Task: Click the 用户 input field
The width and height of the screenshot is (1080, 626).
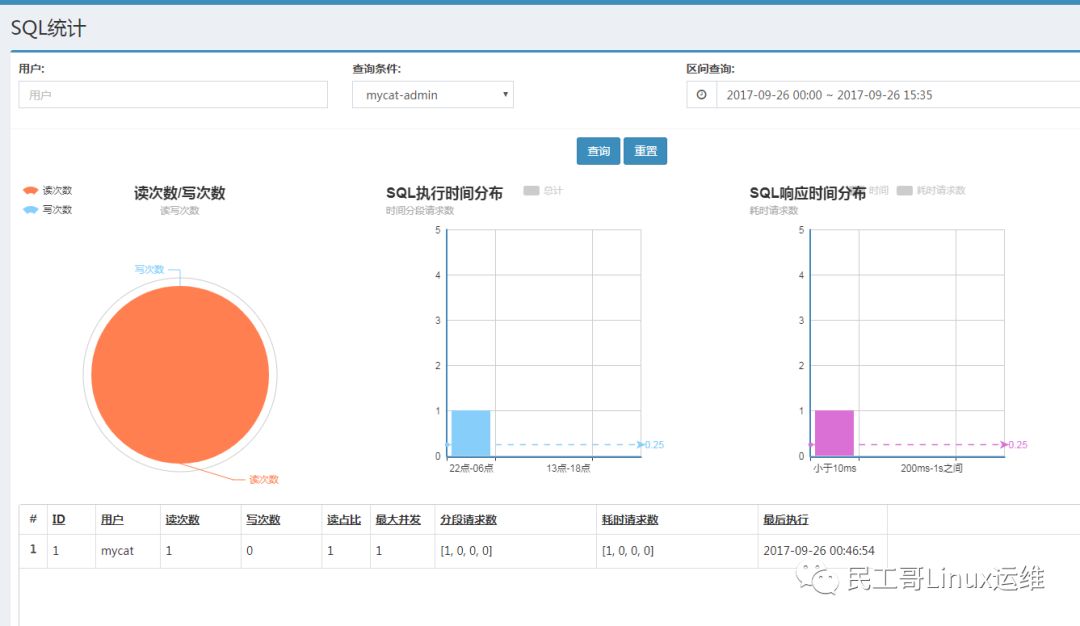Action: [x=172, y=95]
